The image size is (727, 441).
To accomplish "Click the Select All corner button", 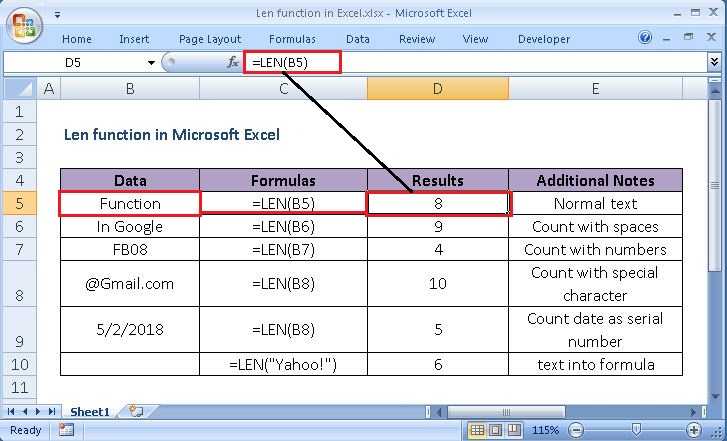I will click(x=19, y=89).
